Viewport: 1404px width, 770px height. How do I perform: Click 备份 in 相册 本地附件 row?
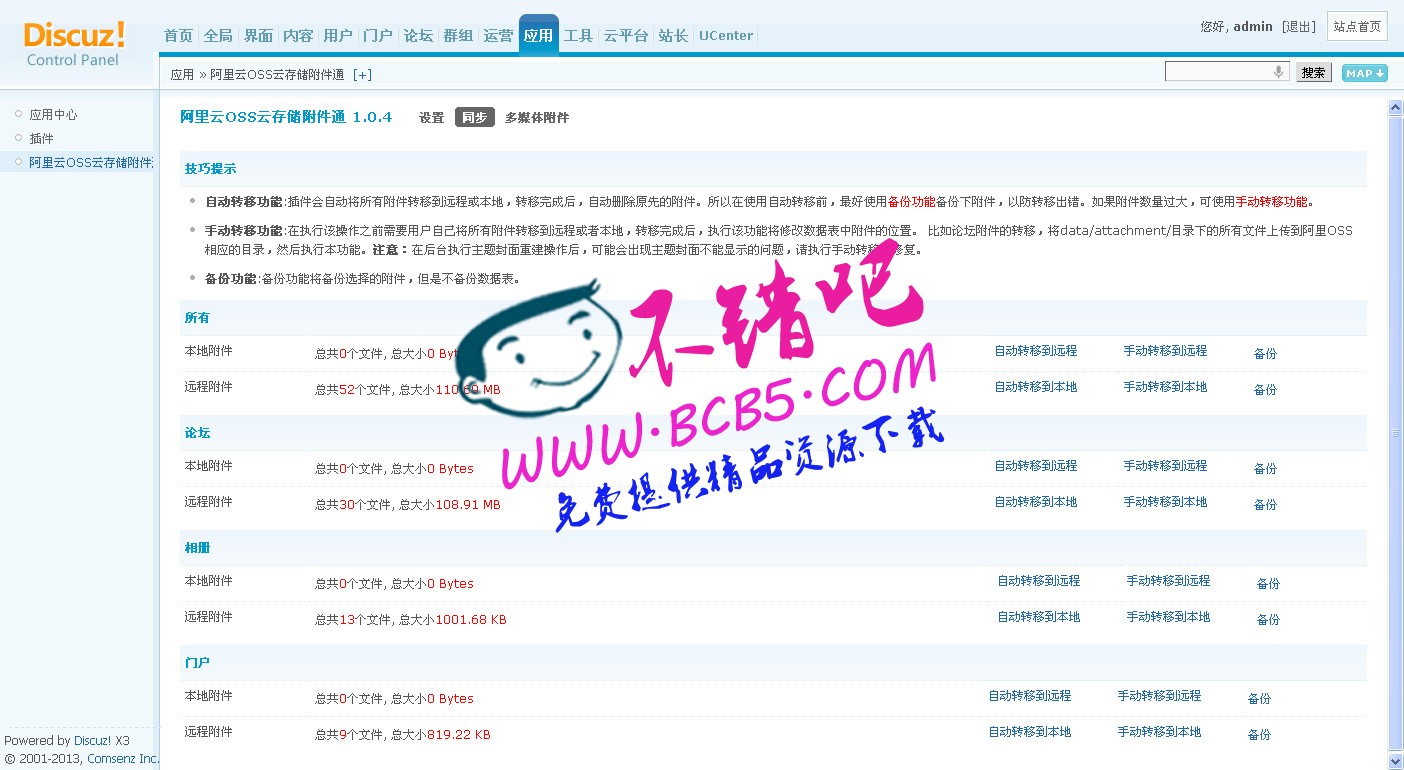(x=1268, y=584)
